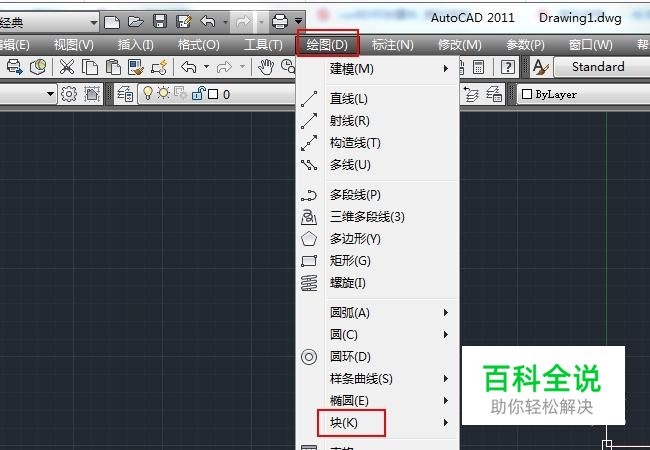This screenshot has width=650, height=450.
Task: Toggle layer 0 on/off light bulb
Action: pos(148,93)
